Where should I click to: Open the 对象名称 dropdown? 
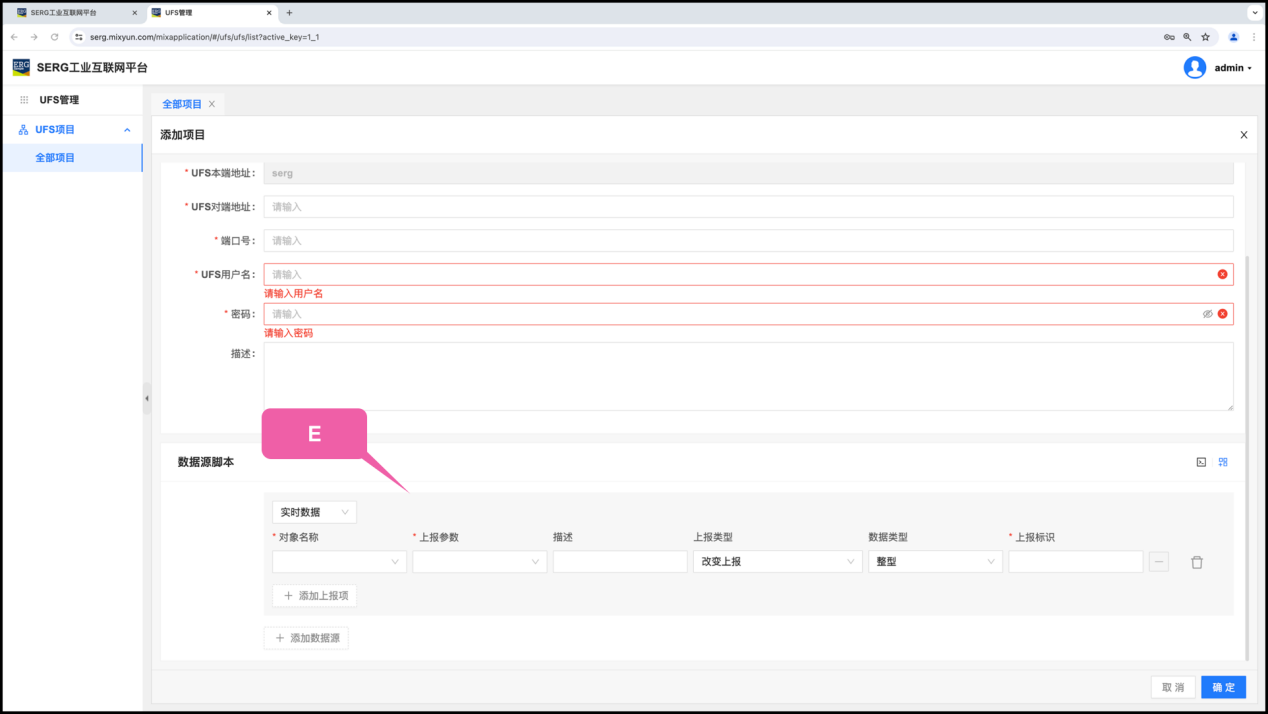[339, 562]
